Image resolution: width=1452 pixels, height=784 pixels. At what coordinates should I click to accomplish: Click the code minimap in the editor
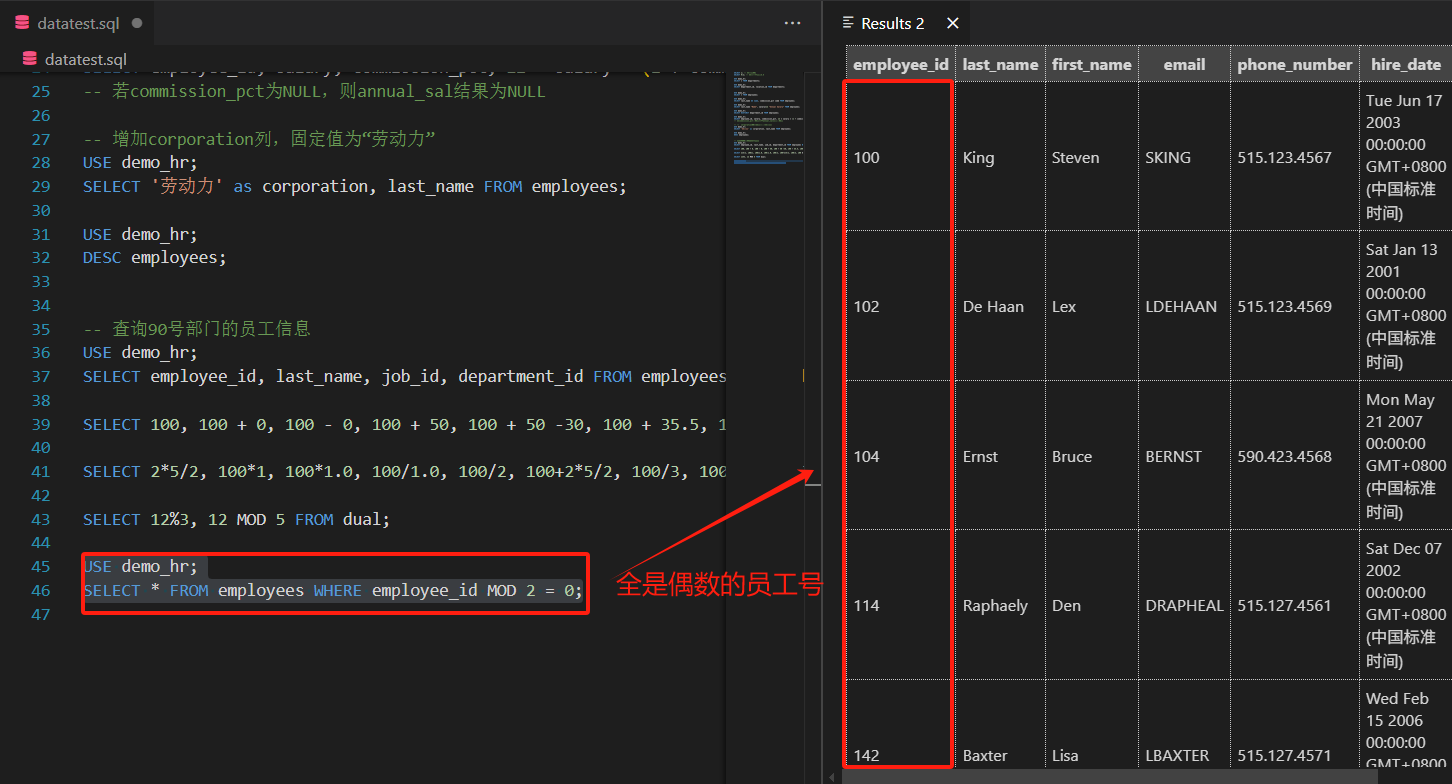[x=768, y=117]
